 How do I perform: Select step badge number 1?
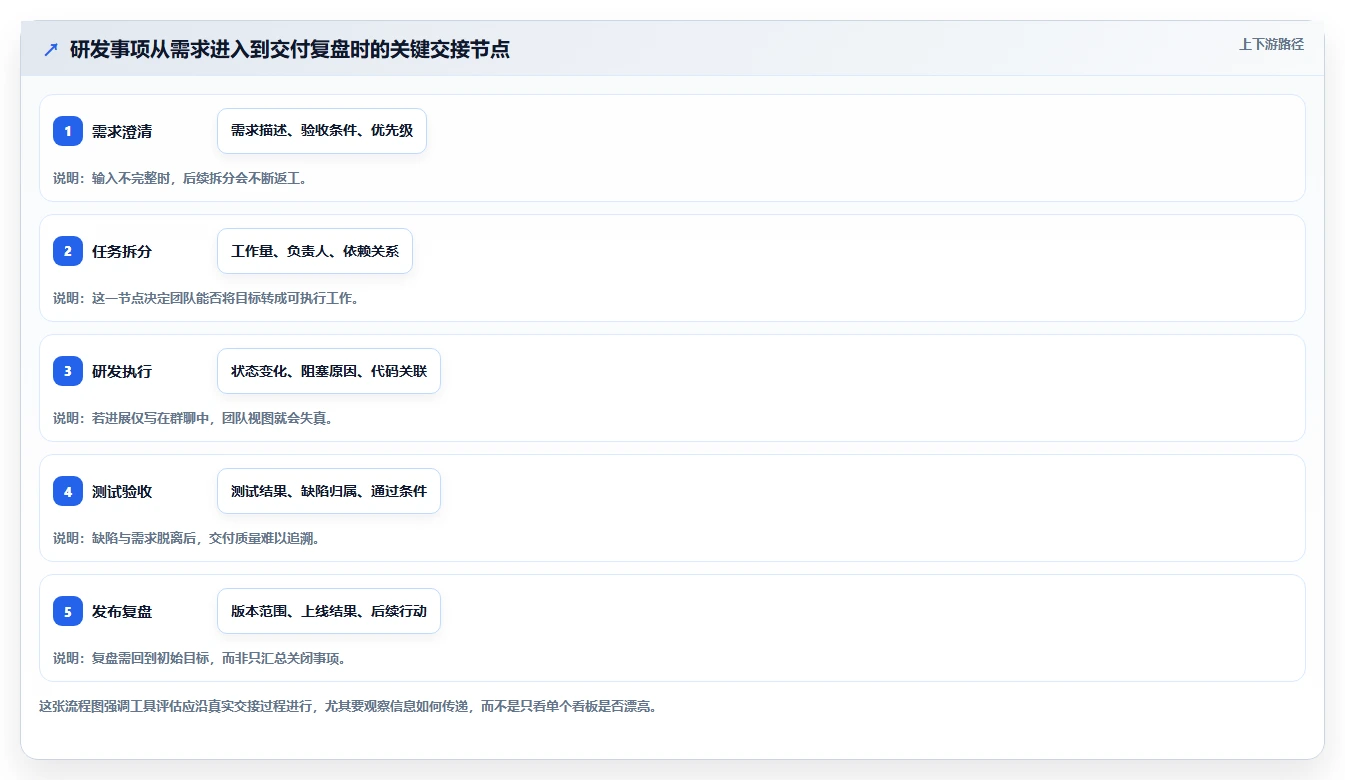tap(68, 131)
